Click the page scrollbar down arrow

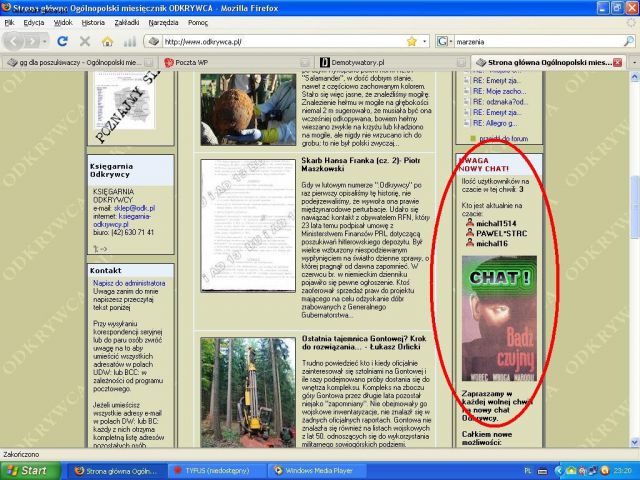pyautogui.click(x=635, y=442)
